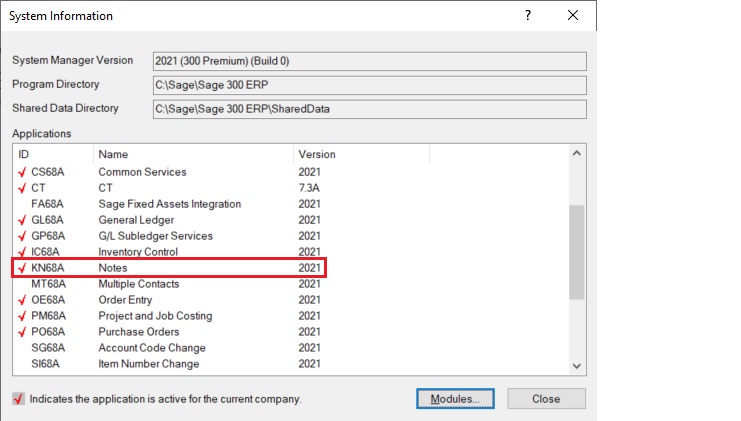Click the Shared Data Directory field
This screenshot has width=741, height=421.
point(370,109)
